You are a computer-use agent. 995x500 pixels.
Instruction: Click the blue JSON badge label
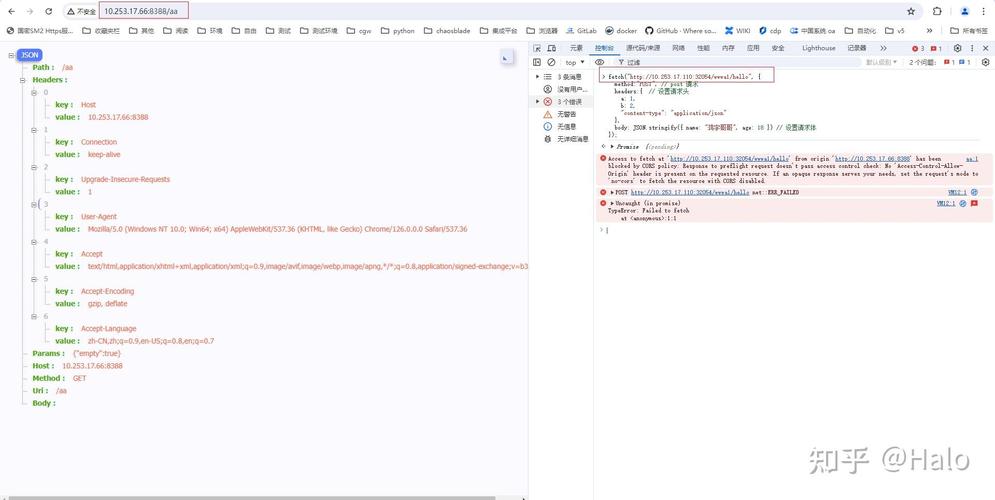tap(30, 55)
